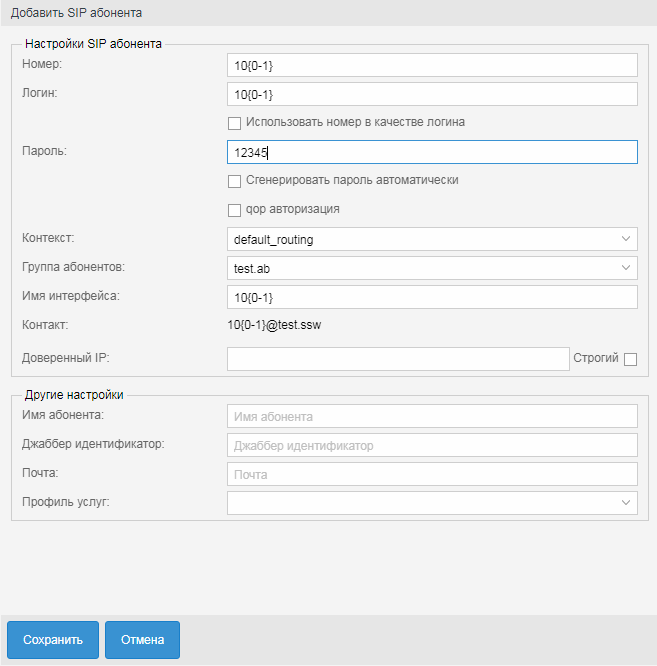Click into the 'Номер' input field
The width and height of the screenshot is (657, 666).
pos(432,65)
